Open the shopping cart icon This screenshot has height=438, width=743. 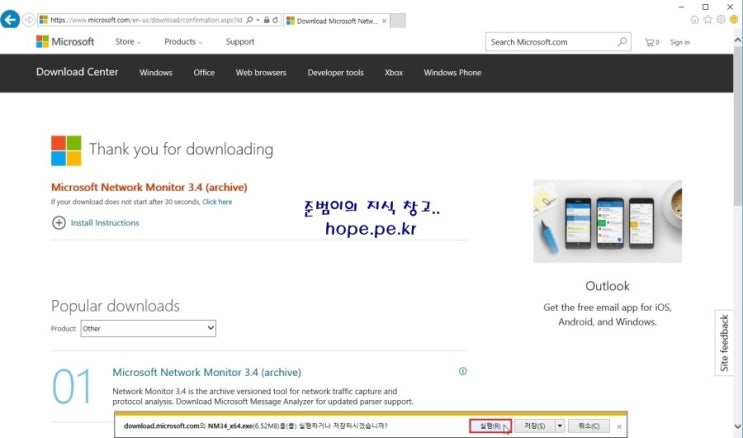pyautogui.click(x=651, y=42)
